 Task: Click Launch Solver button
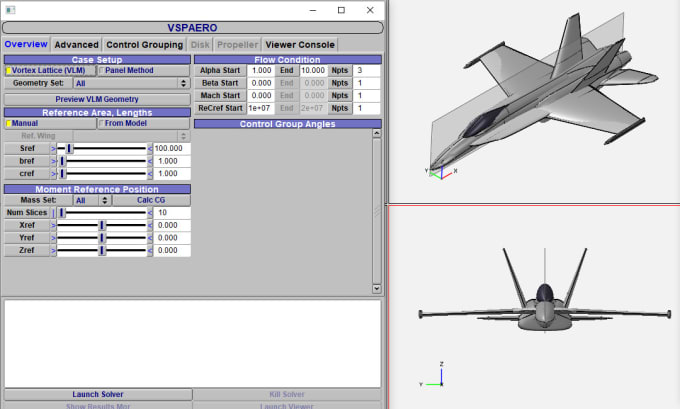point(98,394)
